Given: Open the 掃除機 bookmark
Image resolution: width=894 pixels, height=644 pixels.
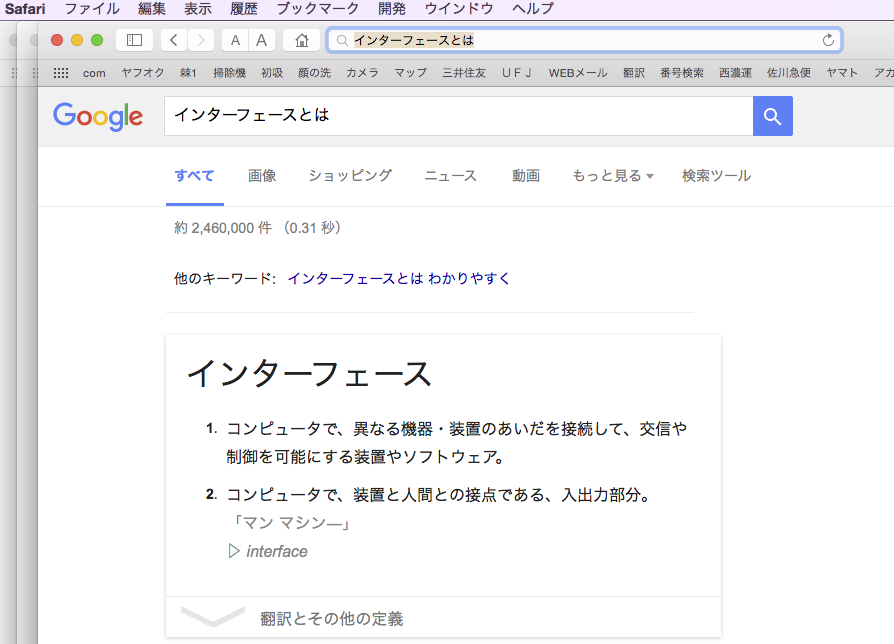Looking at the screenshot, I should pyautogui.click(x=229, y=73).
